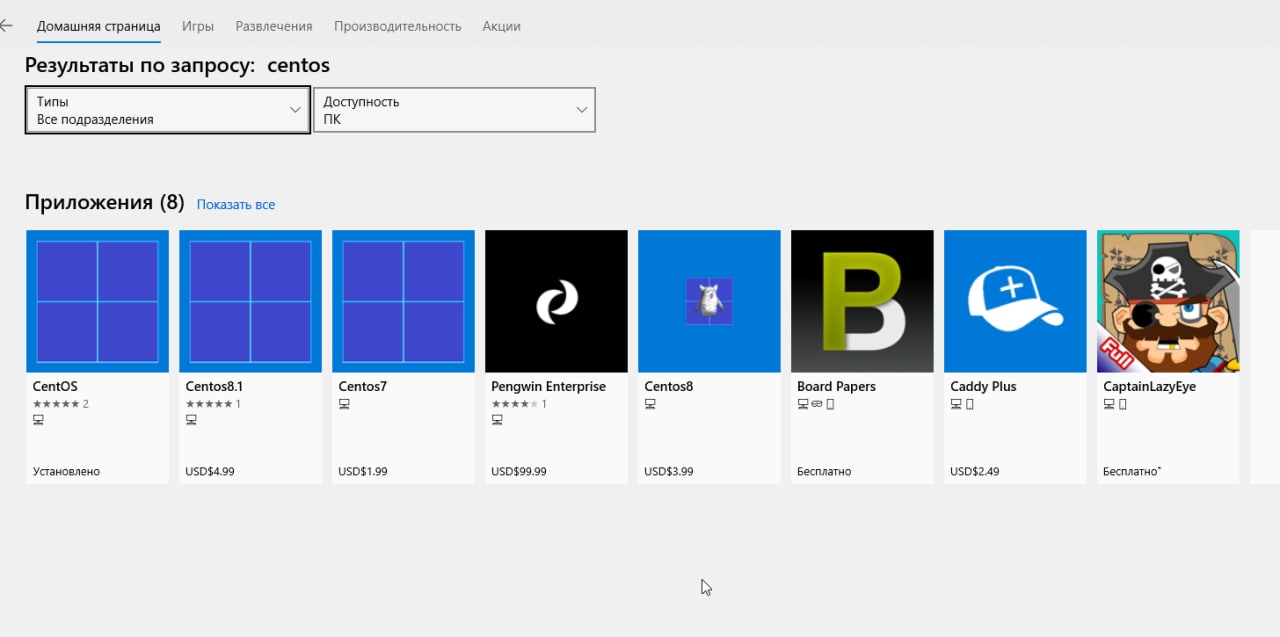Open the Доступность filter dropdown
Viewport: 1280px width, 637px height.
454,110
